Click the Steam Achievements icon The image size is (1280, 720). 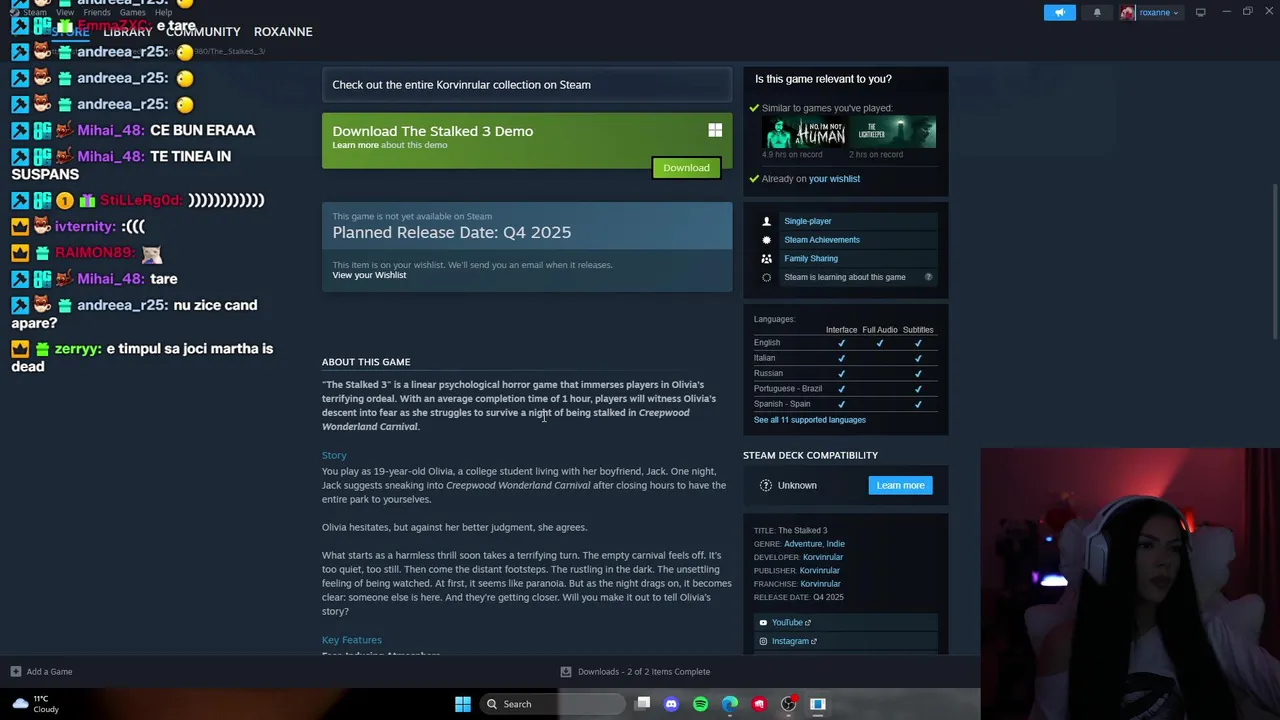tap(767, 240)
